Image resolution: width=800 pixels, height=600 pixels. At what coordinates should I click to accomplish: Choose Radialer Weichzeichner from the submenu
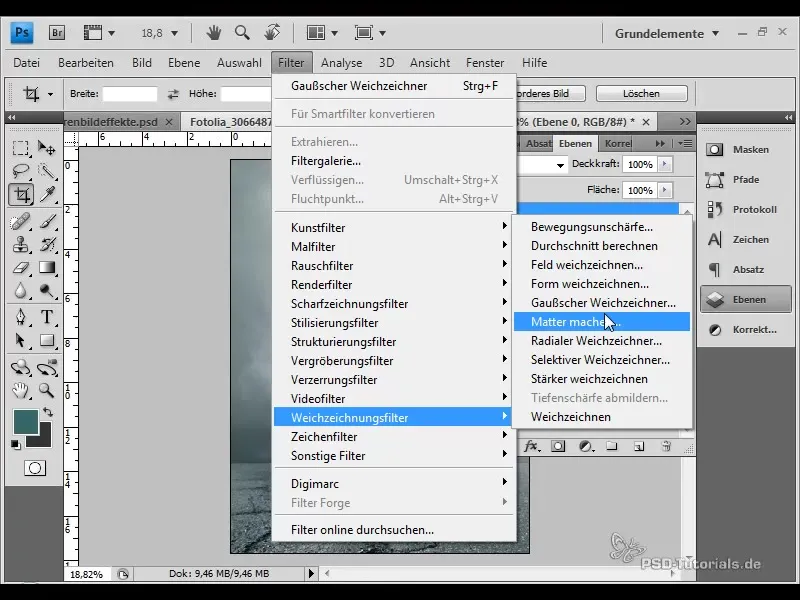[602, 341]
